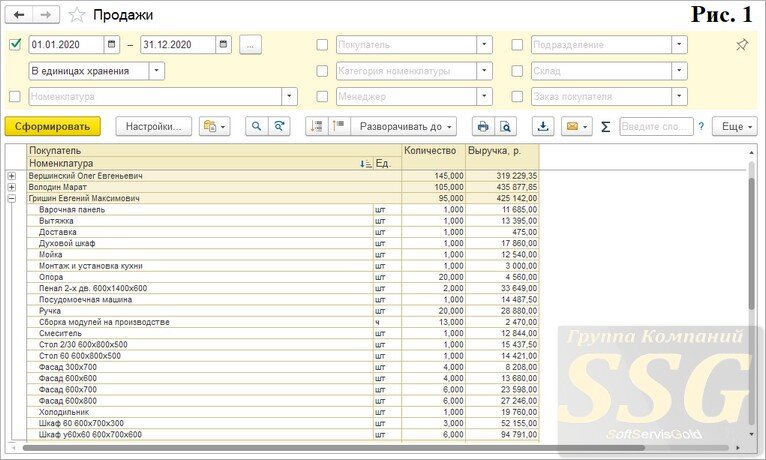766x460 pixels.
Task: Open the Настройки... button
Action: 153,126
